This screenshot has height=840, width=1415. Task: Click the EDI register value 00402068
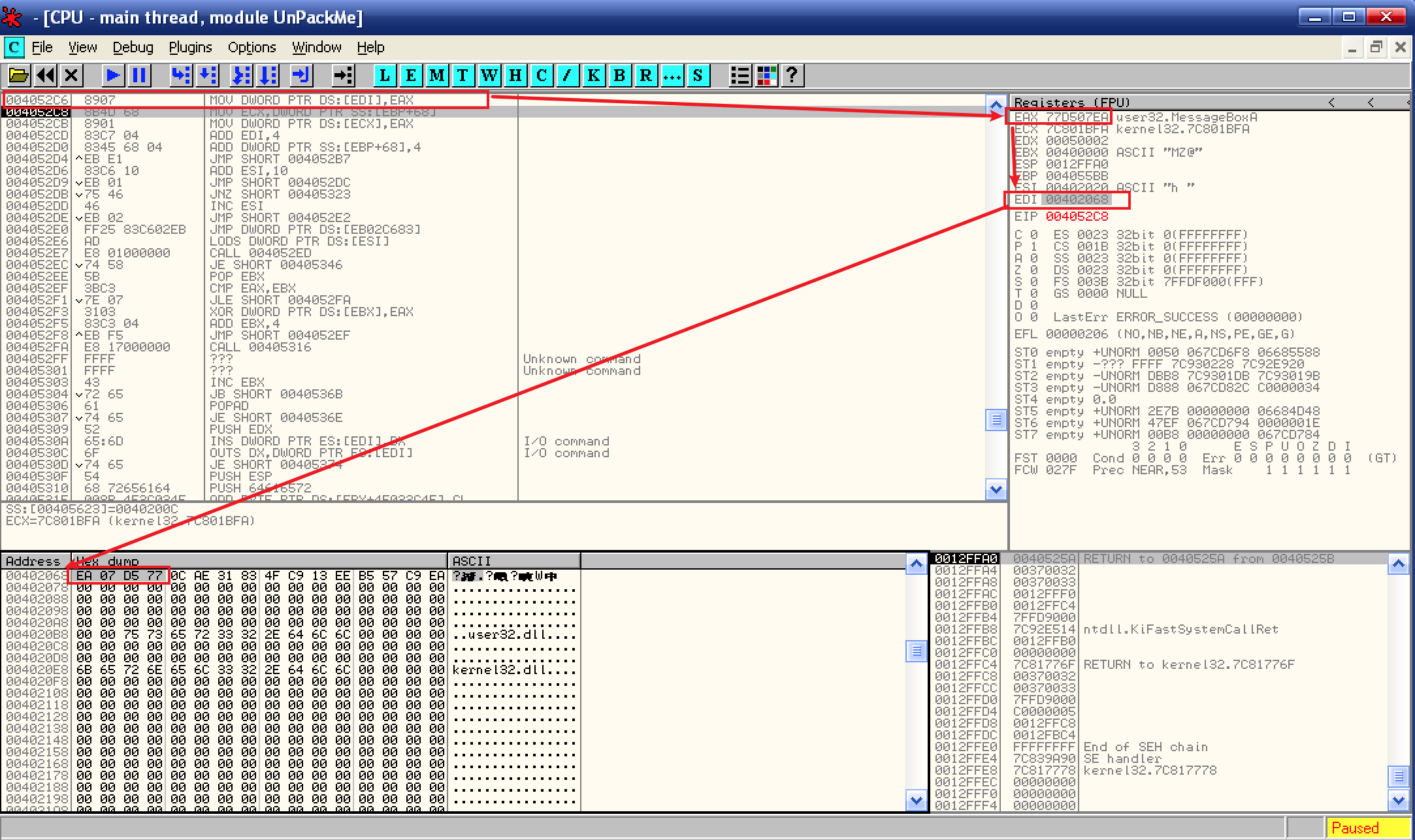pos(1077,199)
